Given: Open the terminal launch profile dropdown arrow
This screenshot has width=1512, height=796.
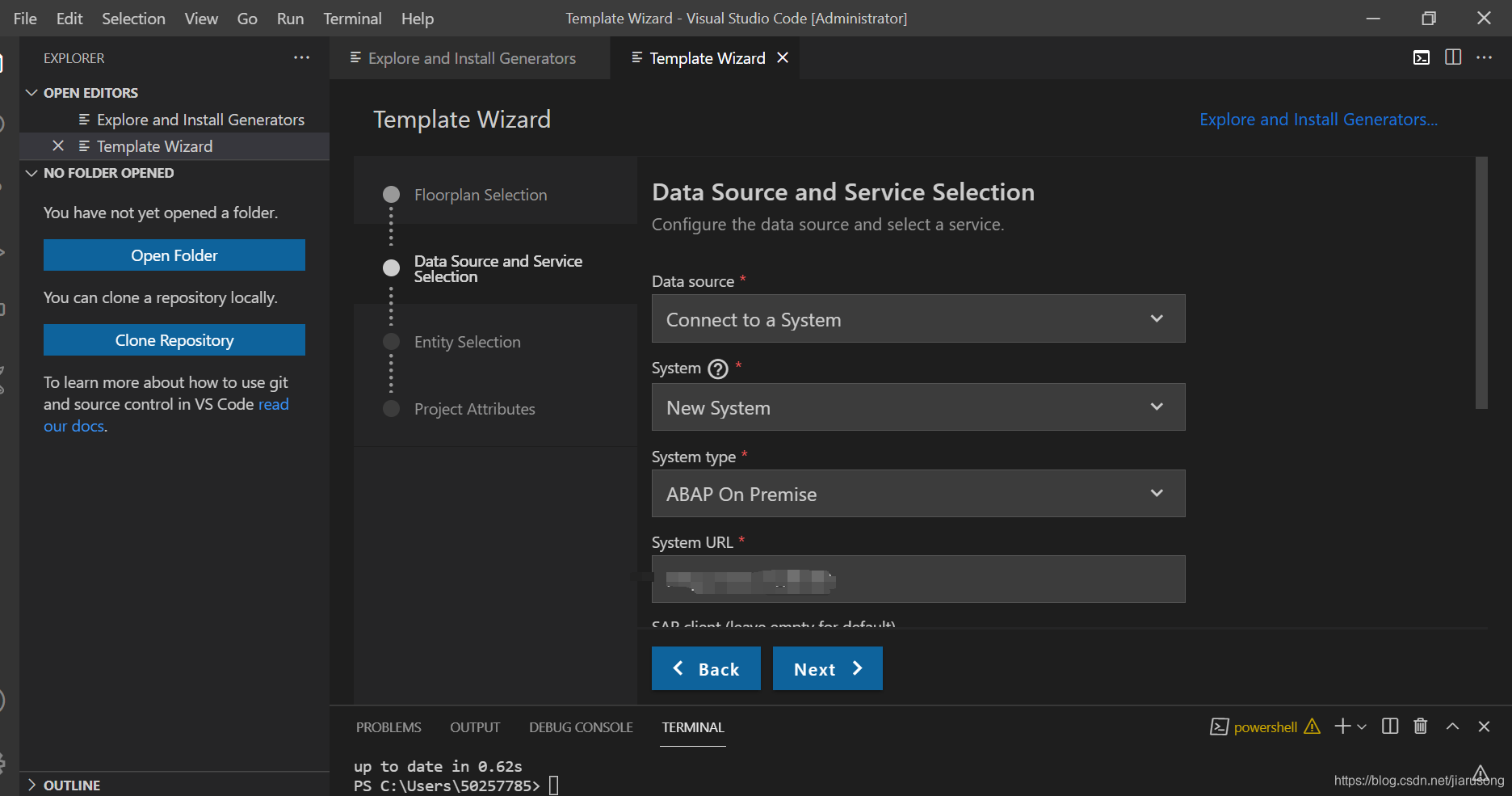Looking at the screenshot, I should coord(1362,727).
